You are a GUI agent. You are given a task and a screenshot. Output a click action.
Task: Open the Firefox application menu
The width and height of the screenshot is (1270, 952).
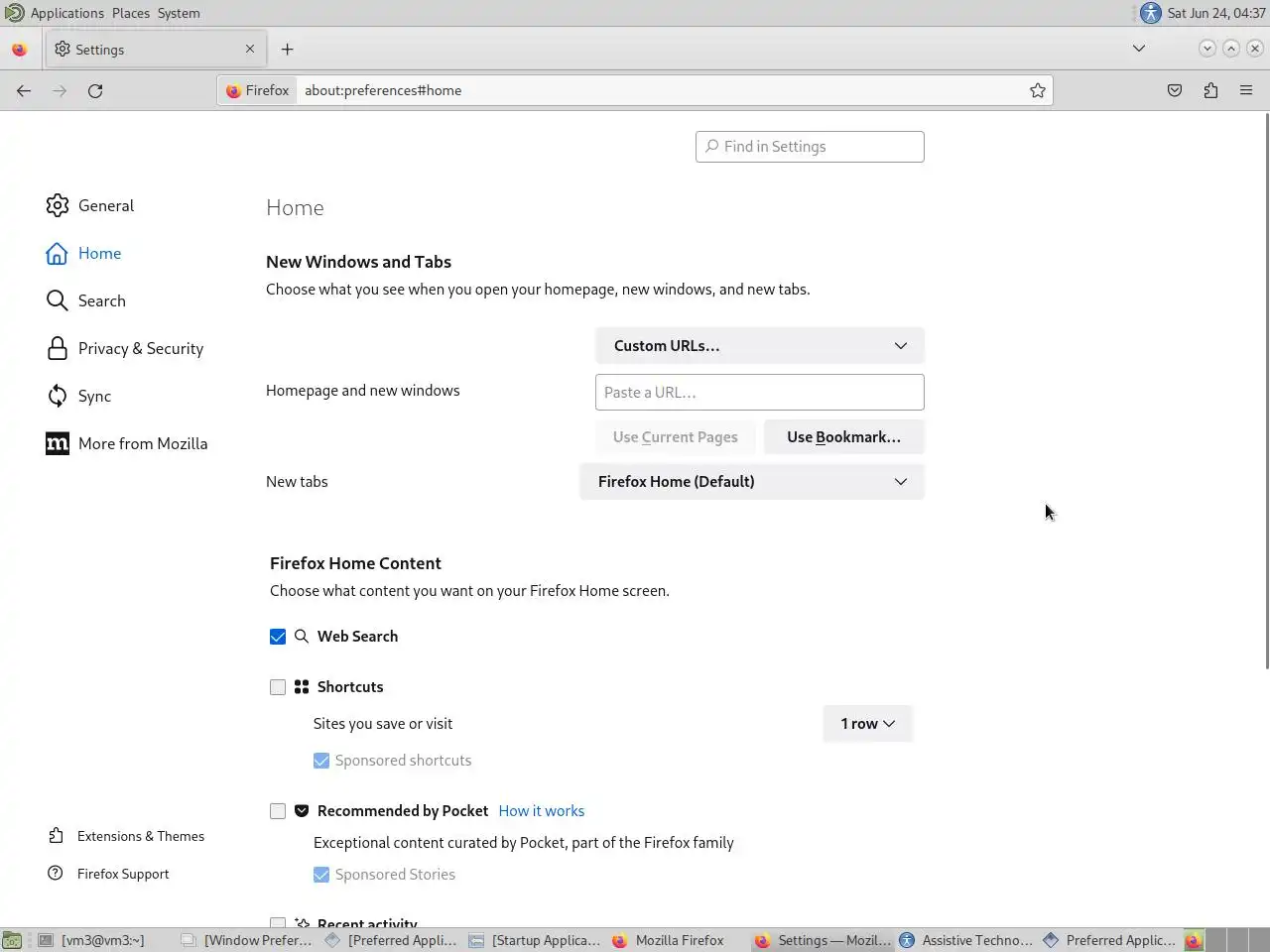coord(1246,90)
